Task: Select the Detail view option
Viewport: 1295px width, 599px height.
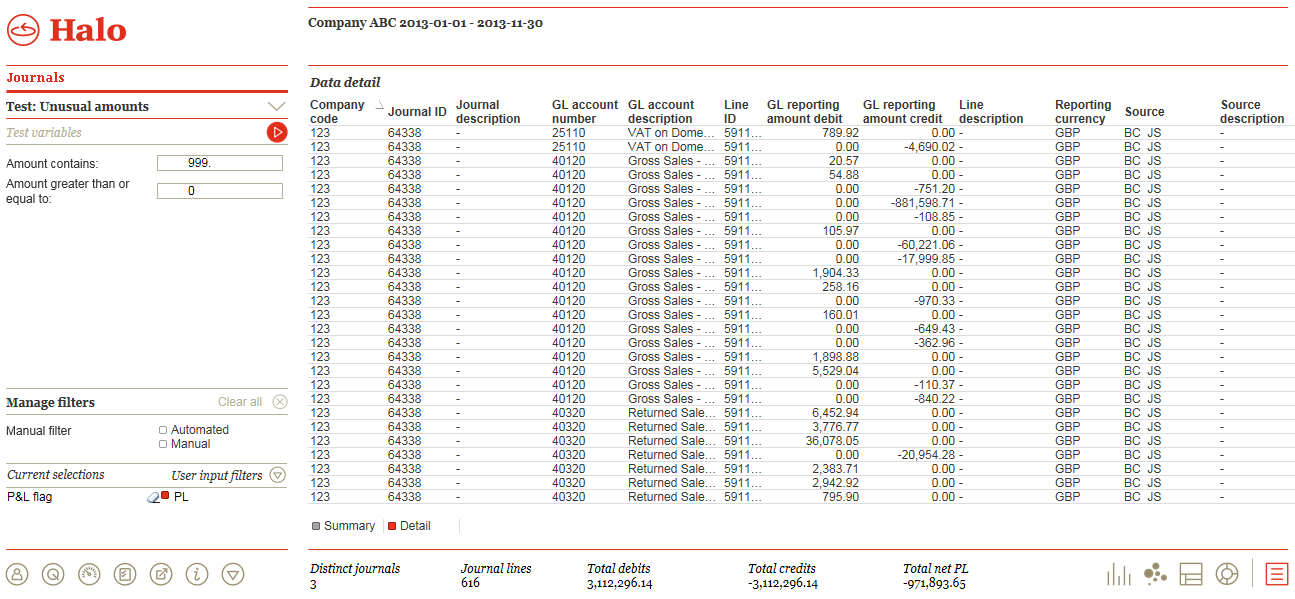Action: point(409,526)
